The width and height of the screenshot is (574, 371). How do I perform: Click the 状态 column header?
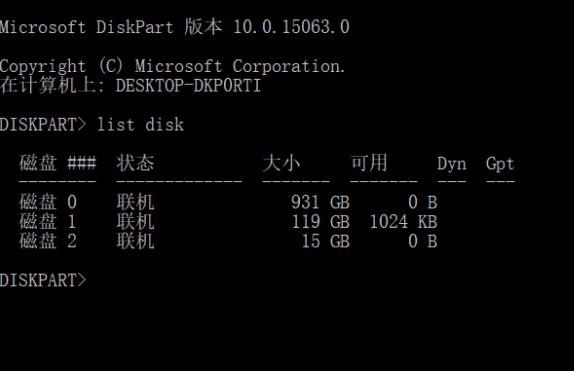[135, 163]
